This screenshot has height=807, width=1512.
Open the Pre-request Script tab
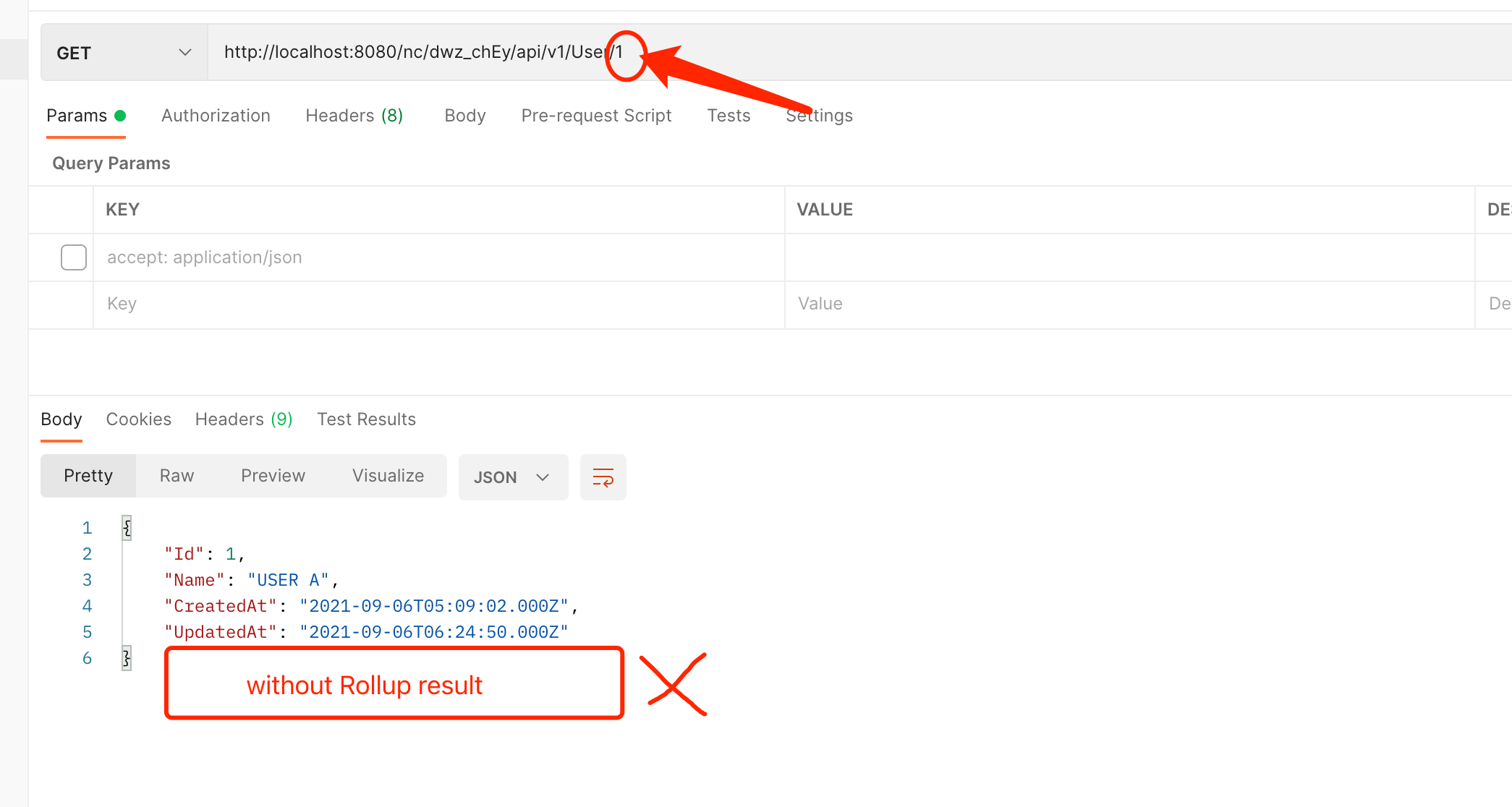[596, 115]
